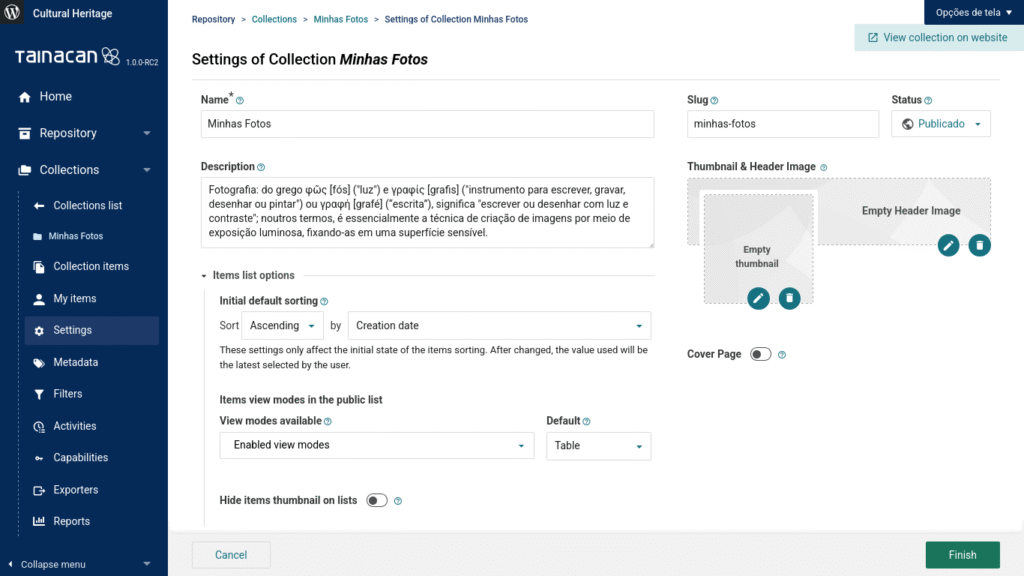Screen dimensions: 1024x576
Task: Edit the thumbnail with its pencil icon
Action: 758,298
